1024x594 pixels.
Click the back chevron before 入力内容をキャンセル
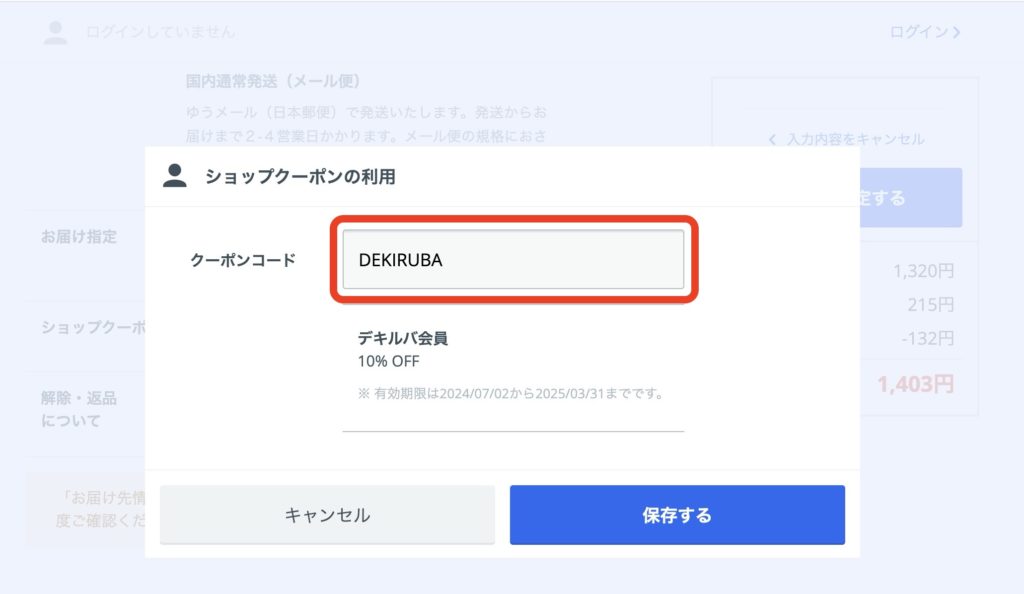coord(772,139)
